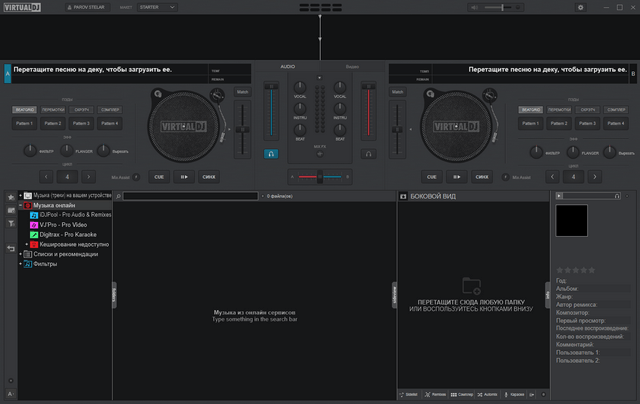
Task: Click the settings gear icon in top bar
Action: [580, 7]
